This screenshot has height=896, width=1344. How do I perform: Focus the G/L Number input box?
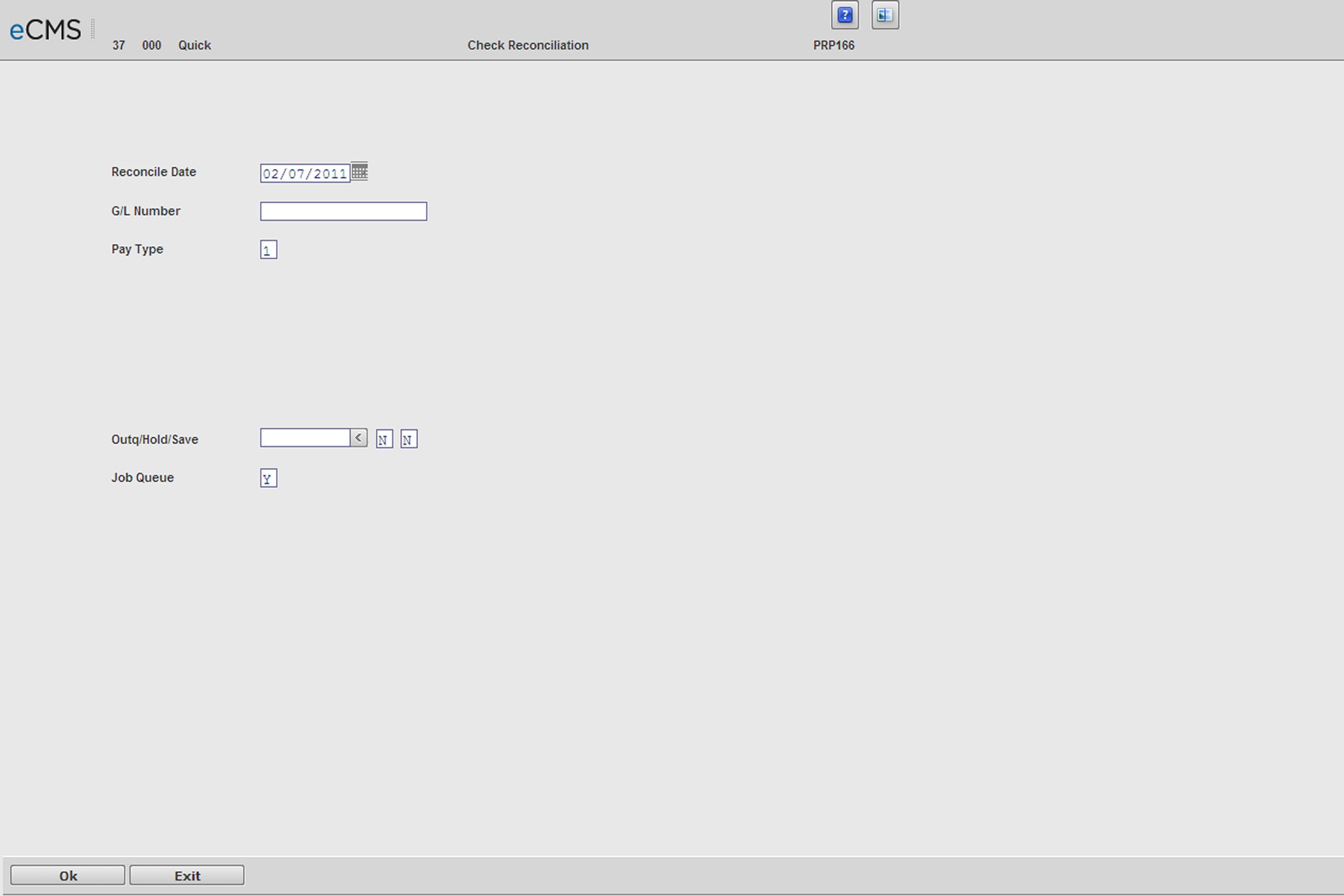point(343,211)
